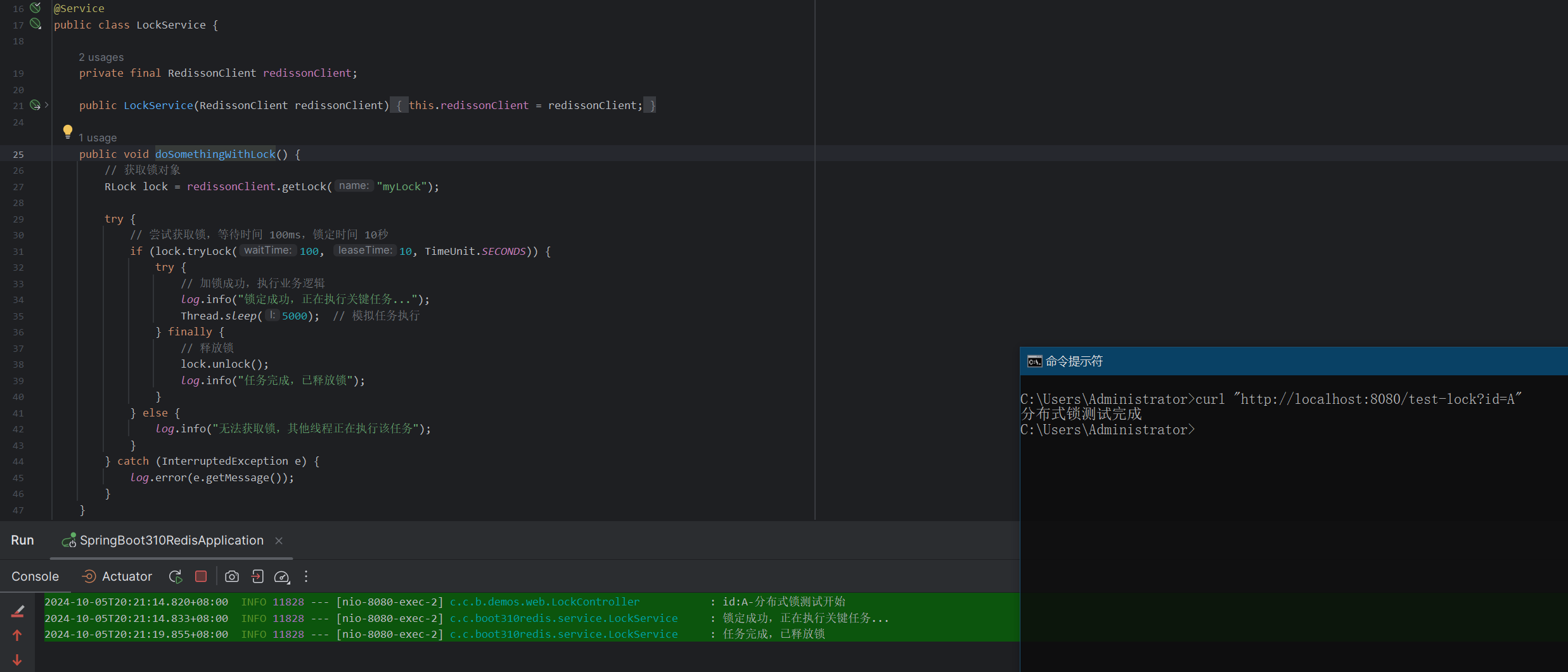Click the LockService link in the 20:21:19.855 log line

pos(563,634)
